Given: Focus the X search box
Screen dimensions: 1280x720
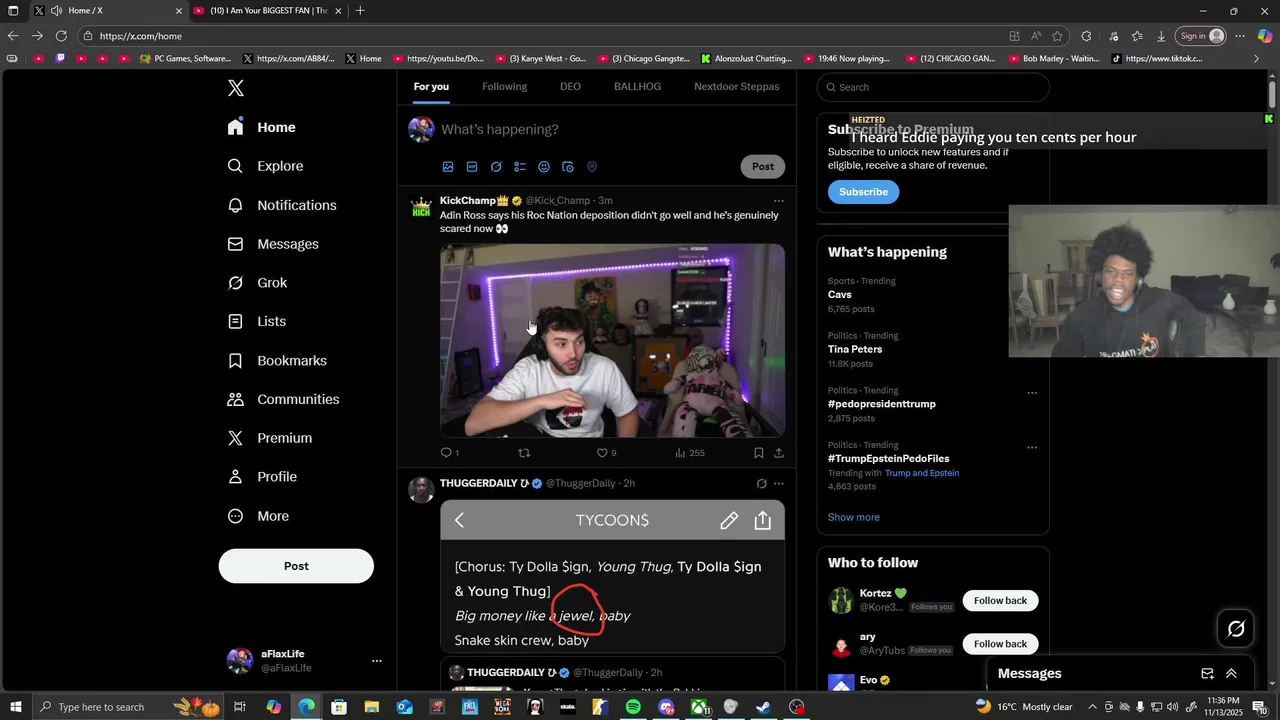Looking at the screenshot, I should click(x=933, y=87).
